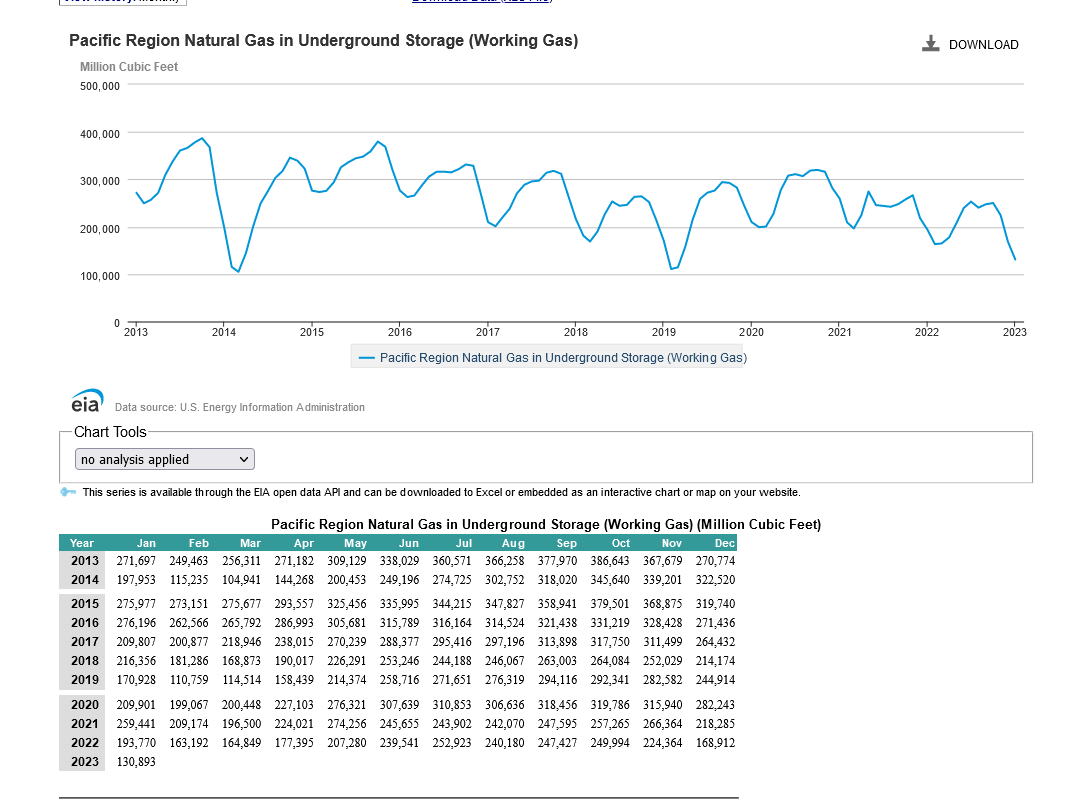Select the value 271,697 for January 2013

(x=136, y=561)
